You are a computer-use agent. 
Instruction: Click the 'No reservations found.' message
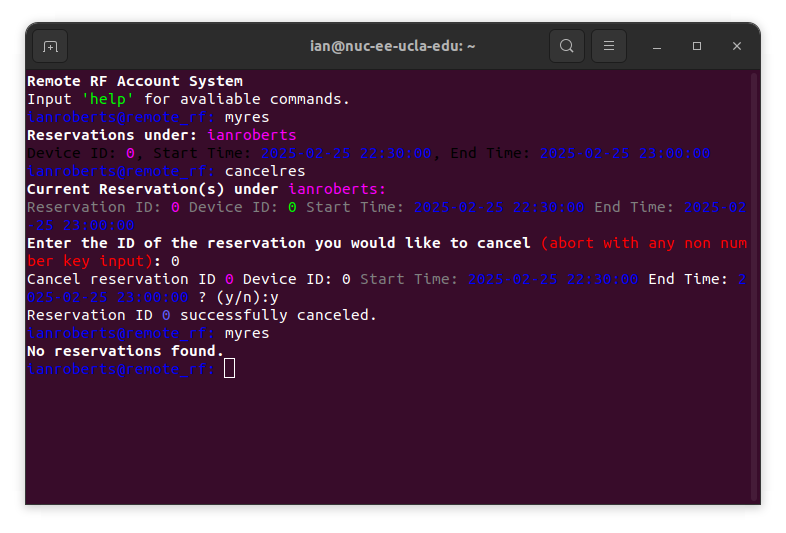click(126, 351)
